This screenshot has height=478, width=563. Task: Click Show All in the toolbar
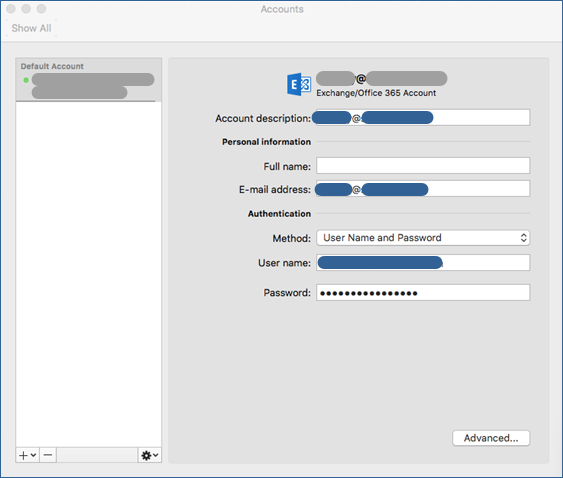[x=31, y=28]
